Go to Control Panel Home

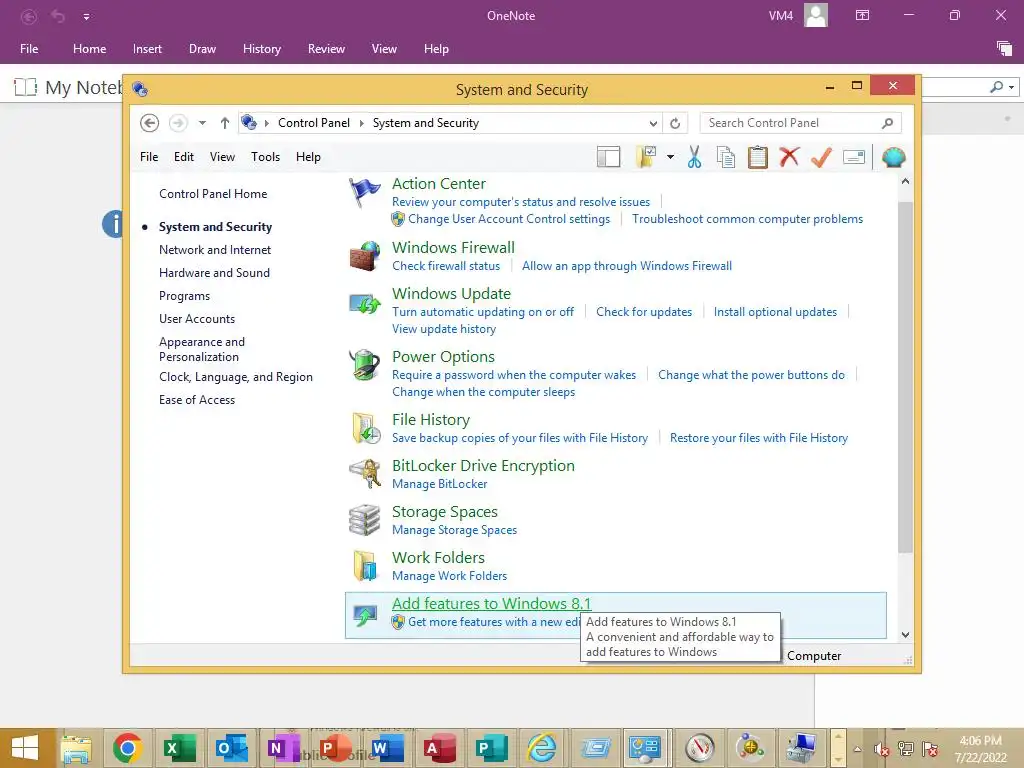tap(213, 194)
